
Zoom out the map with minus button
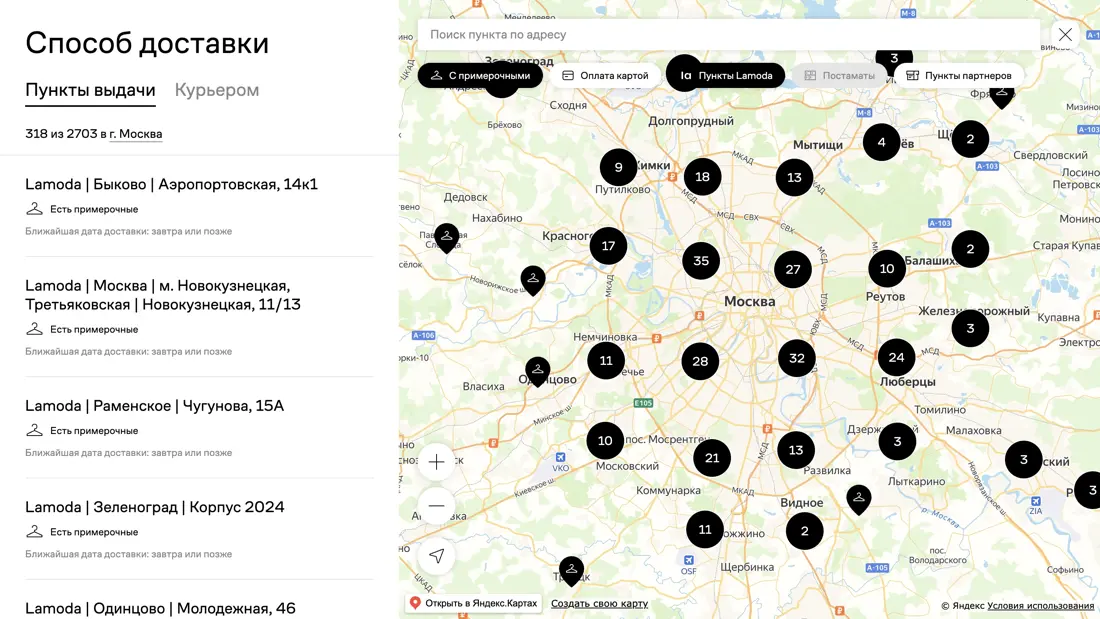click(x=437, y=506)
